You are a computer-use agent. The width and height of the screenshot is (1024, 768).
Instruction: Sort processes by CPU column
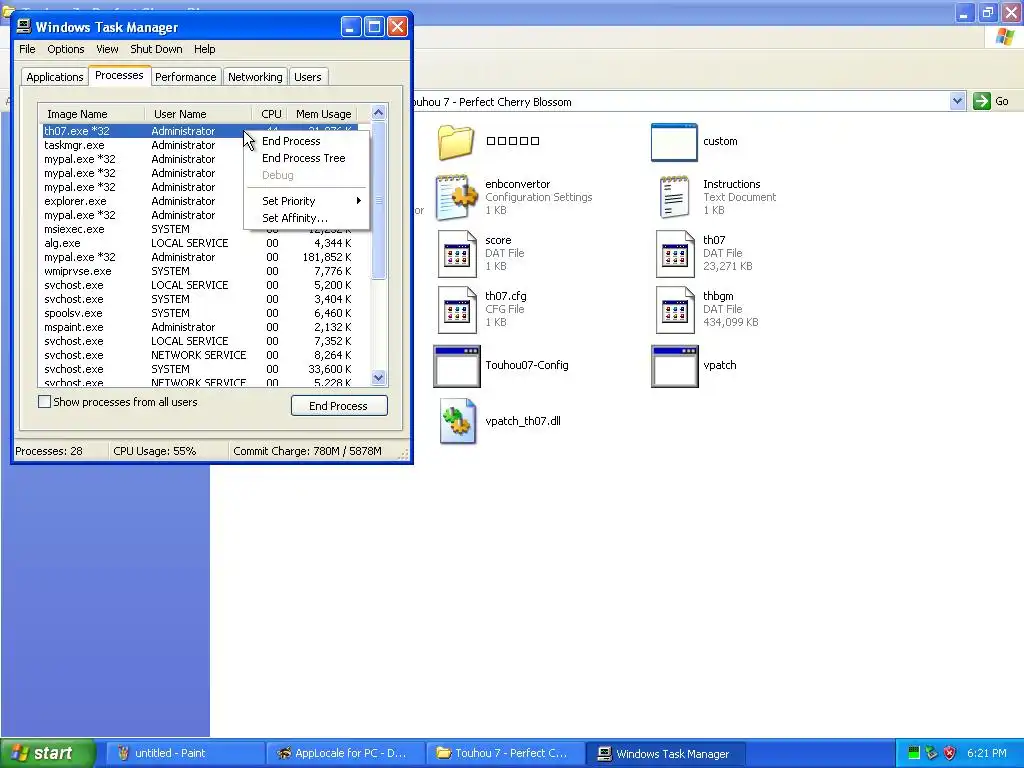[270, 114]
